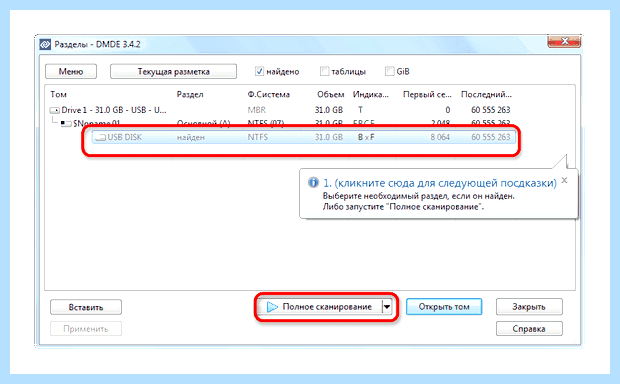Click the Объем column header
This screenshot has width=620, height=384.
(331, 95)
